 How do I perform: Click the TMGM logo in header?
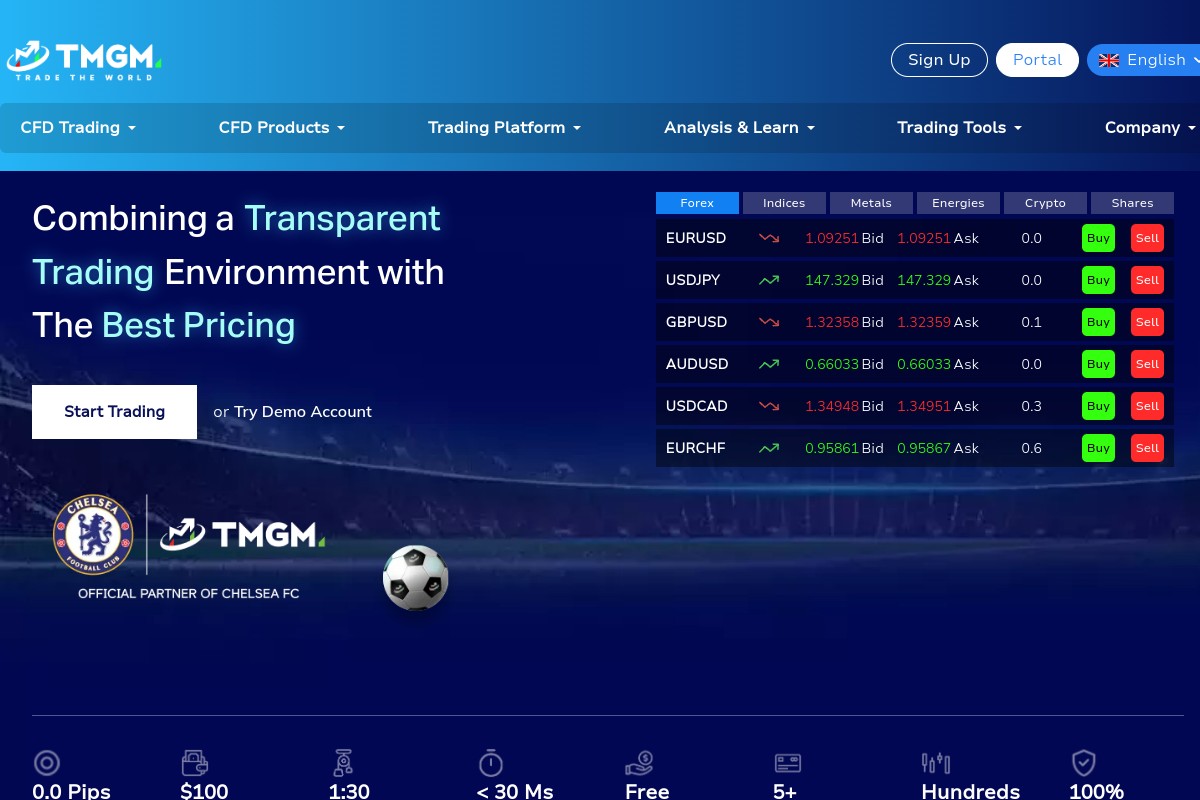click(x=84, y=60)
